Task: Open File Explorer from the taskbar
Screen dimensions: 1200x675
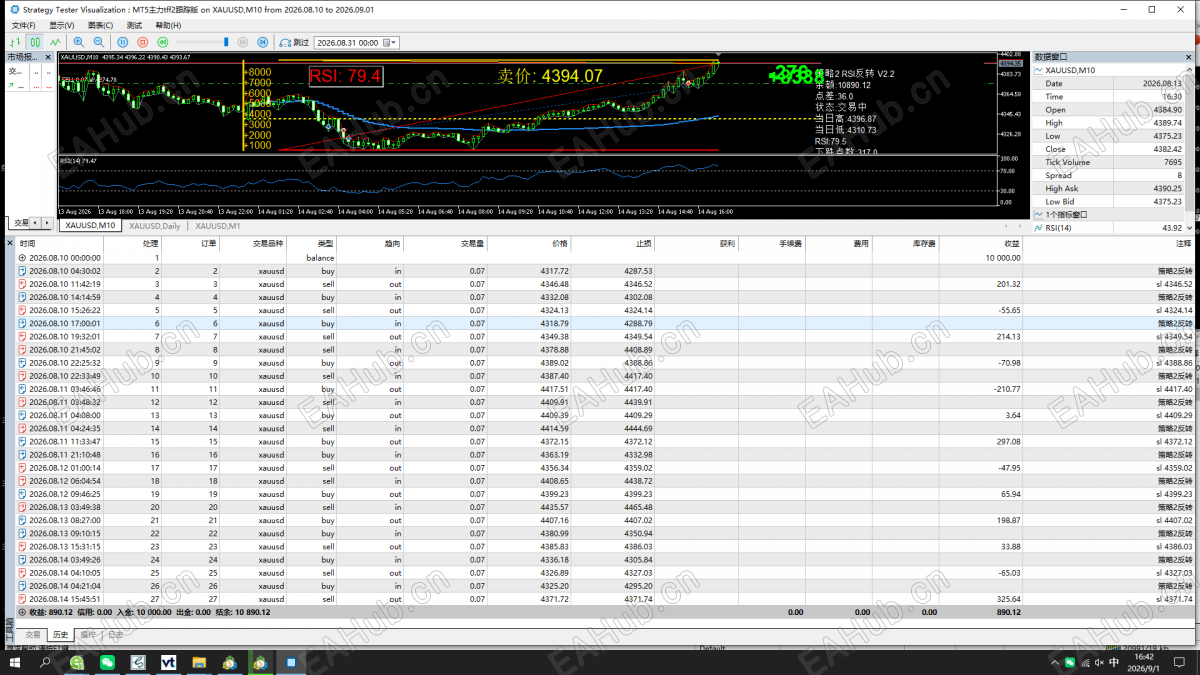Action: point(199,662)
